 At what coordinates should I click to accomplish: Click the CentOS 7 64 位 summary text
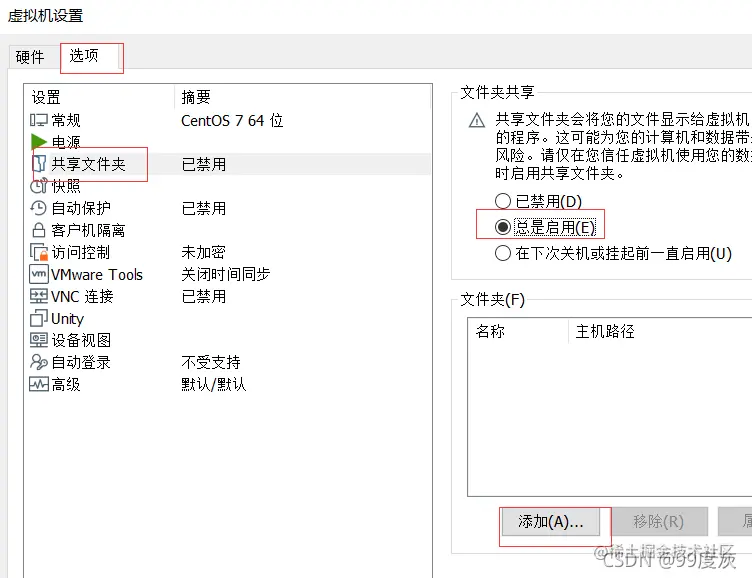coord(232,120)
